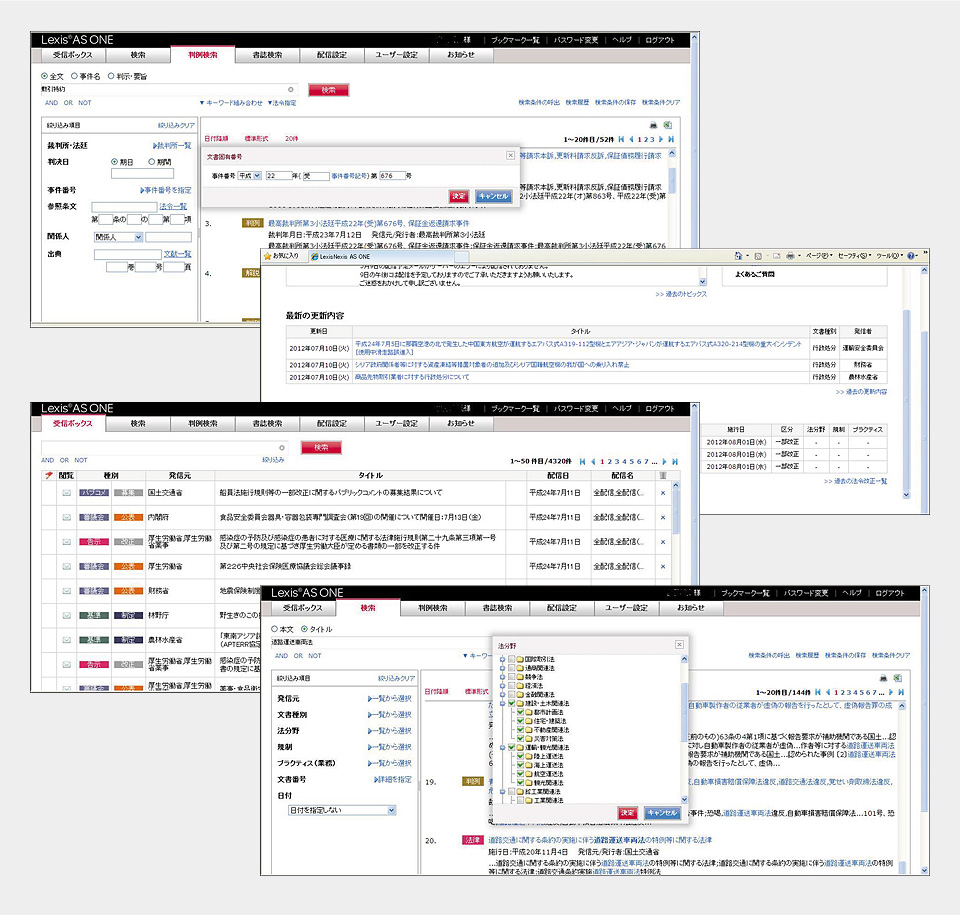Switch to お知らせ tab in 判例検索 window
The height and width of the screenshot is (915, 960).
click(x=460, y=55)
